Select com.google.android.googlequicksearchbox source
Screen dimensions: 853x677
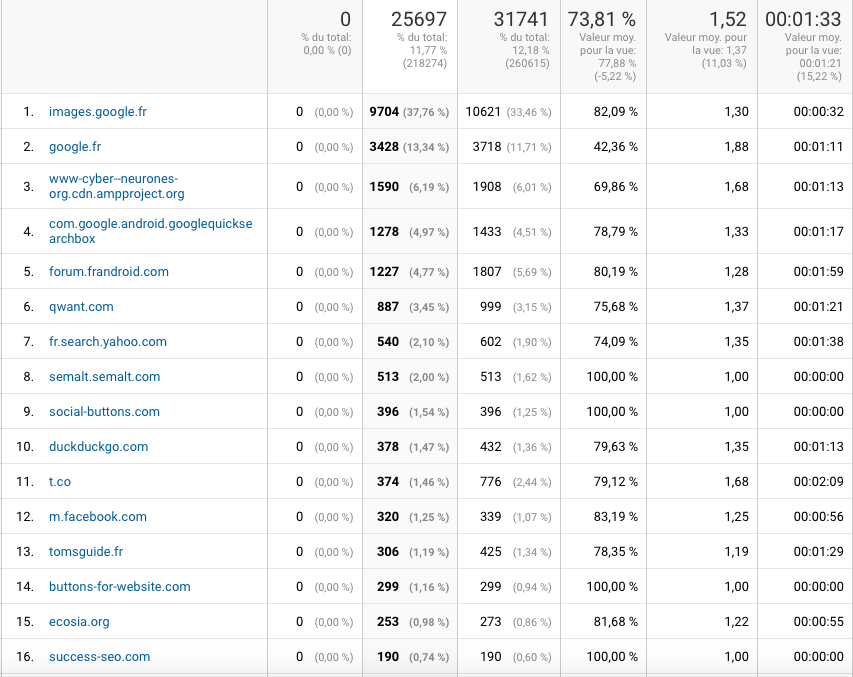[150, 231]
